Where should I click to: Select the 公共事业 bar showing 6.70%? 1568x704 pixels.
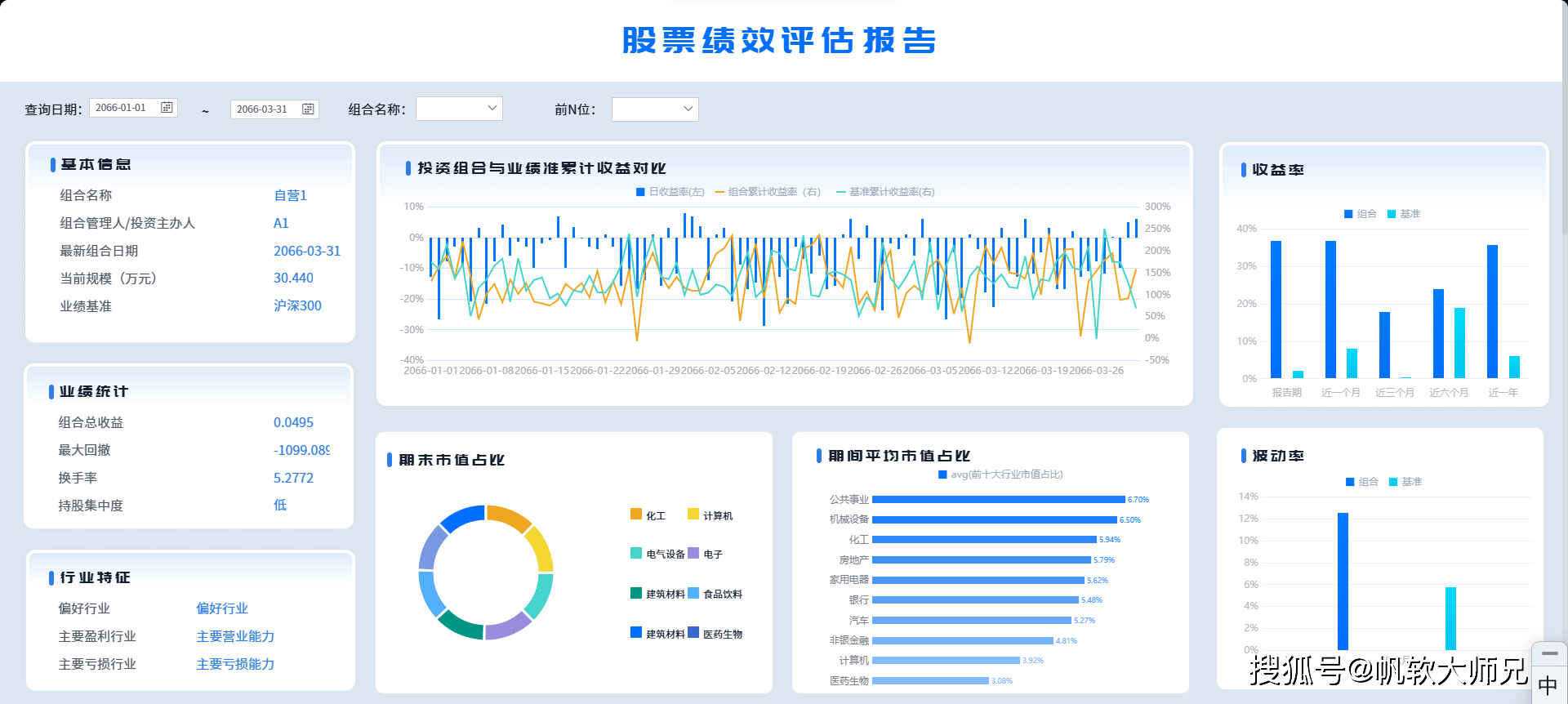[x=998, y=499]
